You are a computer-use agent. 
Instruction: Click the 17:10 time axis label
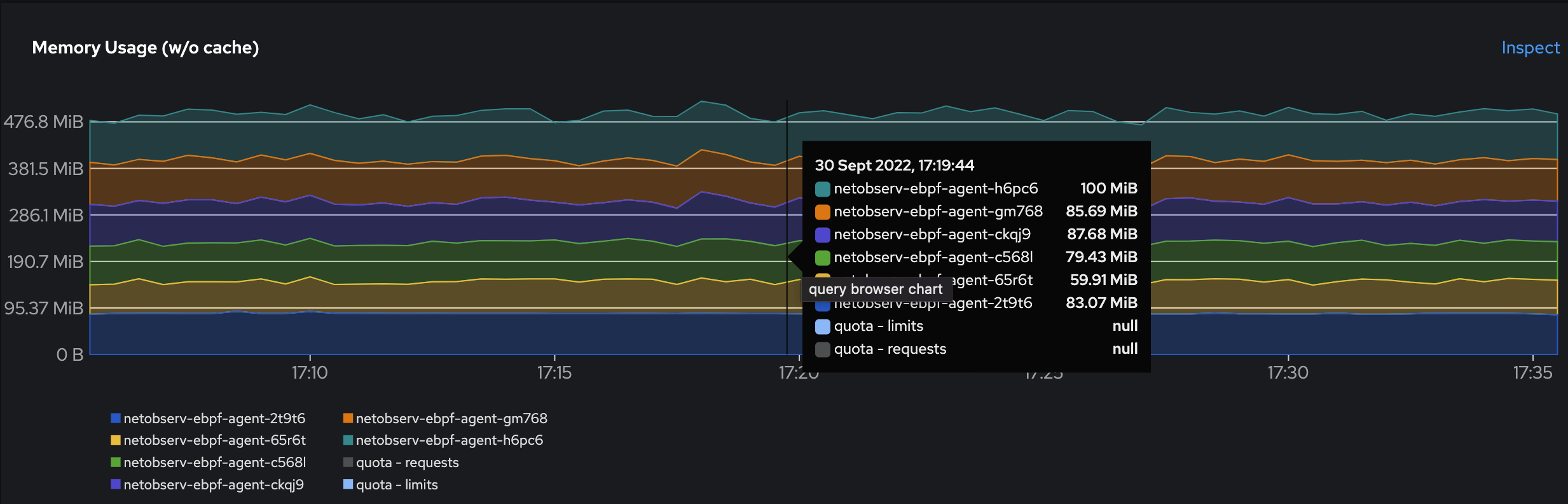pos(310,372)
